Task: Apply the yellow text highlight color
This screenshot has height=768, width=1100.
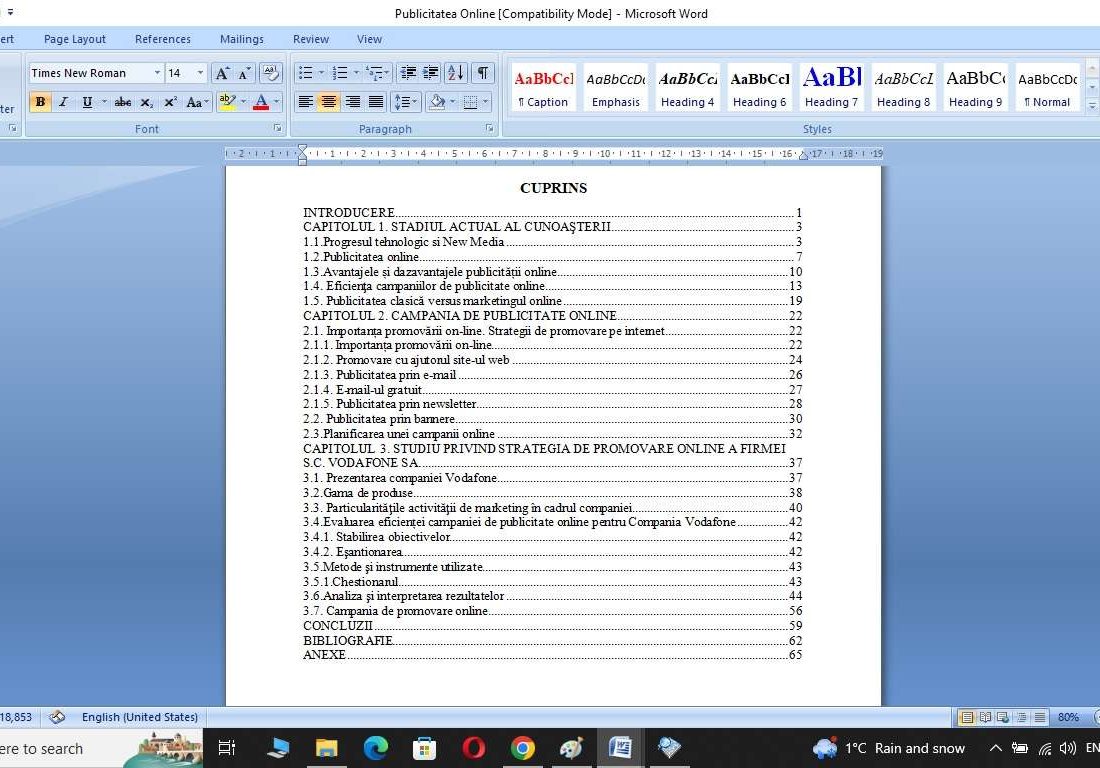Action: 227,102
